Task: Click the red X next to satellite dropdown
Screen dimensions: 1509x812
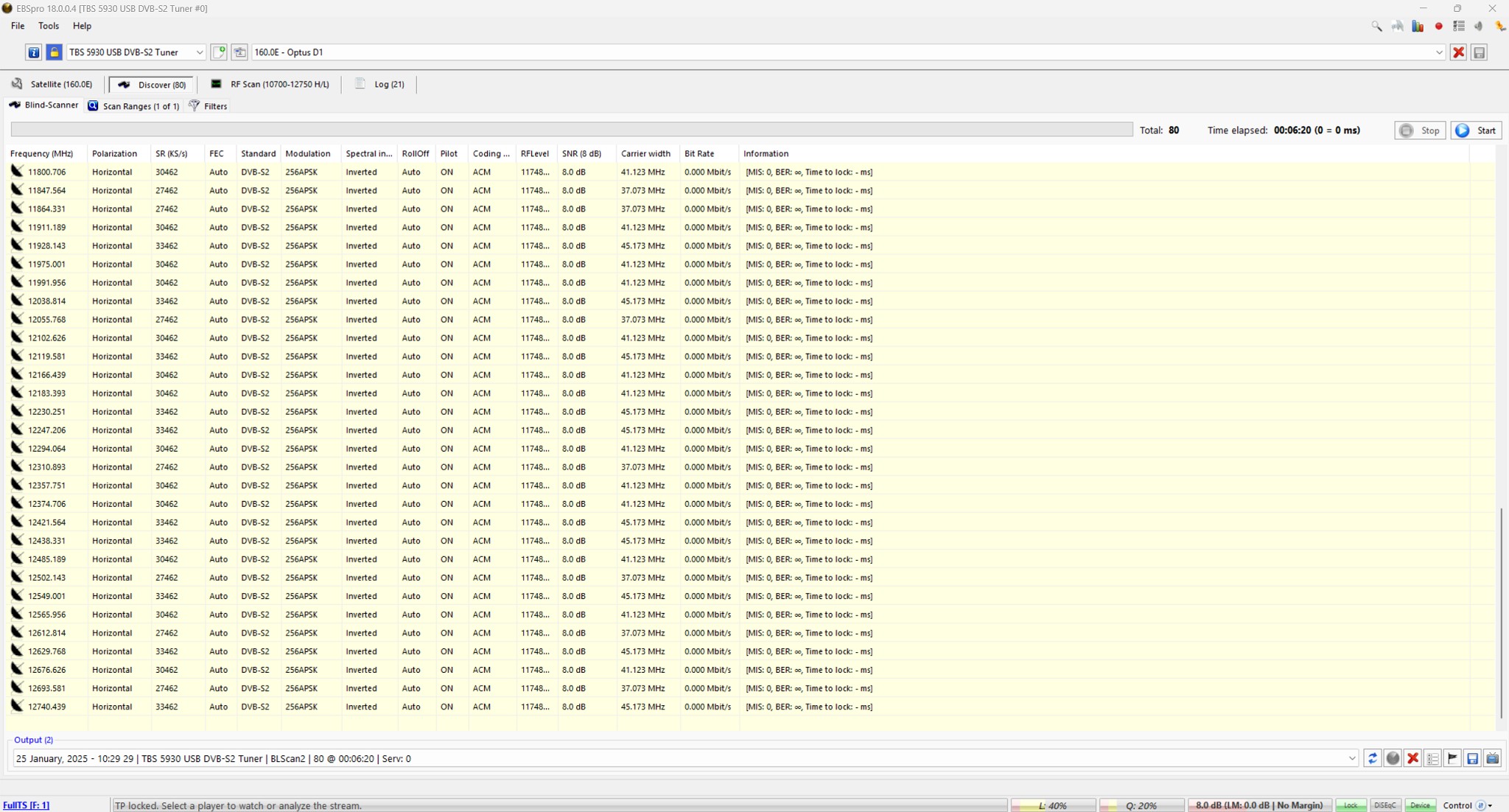Action: [x=1458, y=52]
